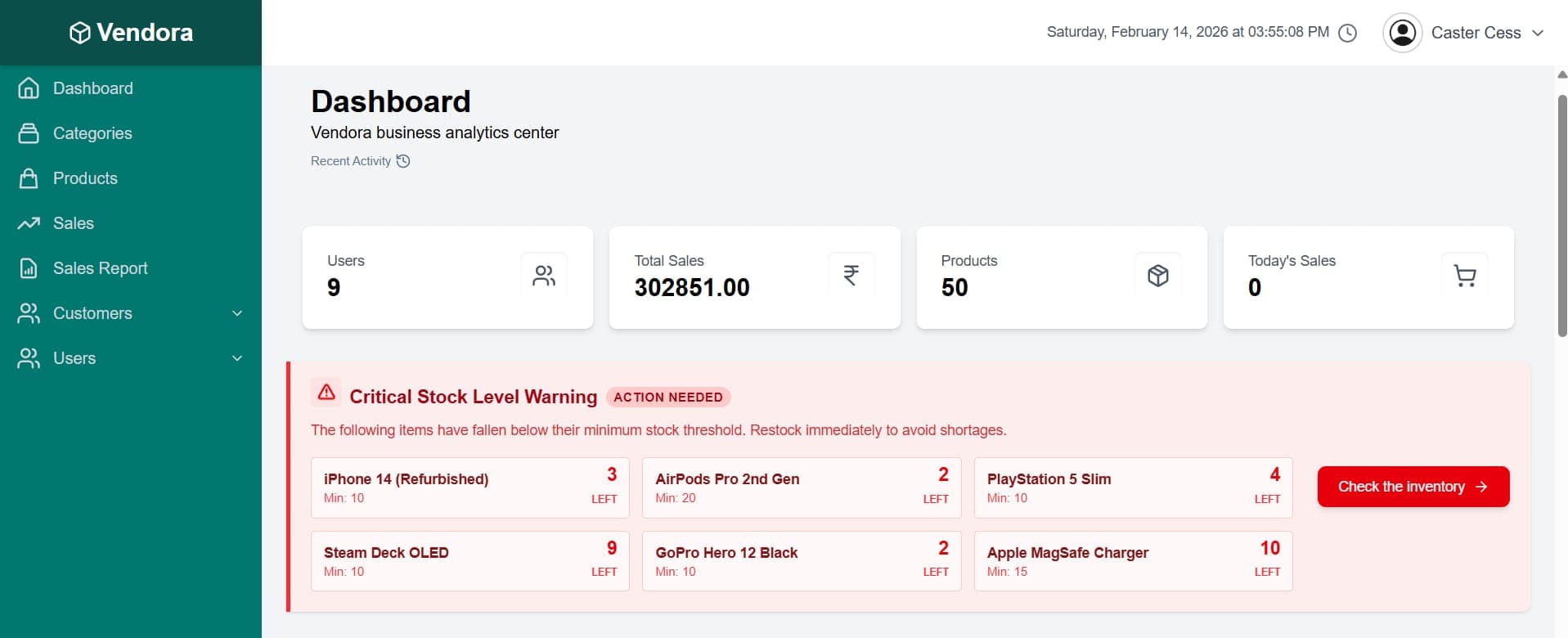
Task: Select the iPhone 14 (Refurbished) stock item
Action: click(470, 487)
